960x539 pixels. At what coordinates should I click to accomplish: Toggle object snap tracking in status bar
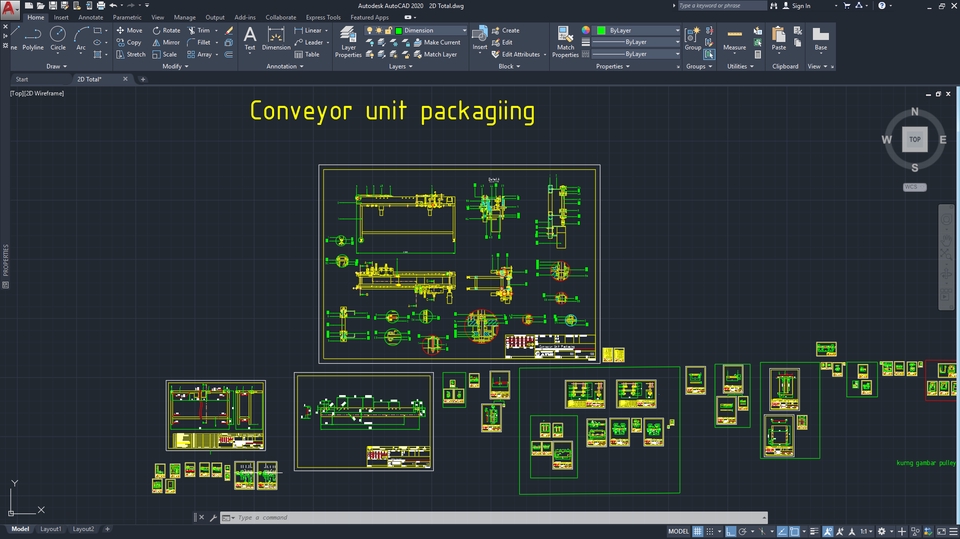(x=782, y=531)
